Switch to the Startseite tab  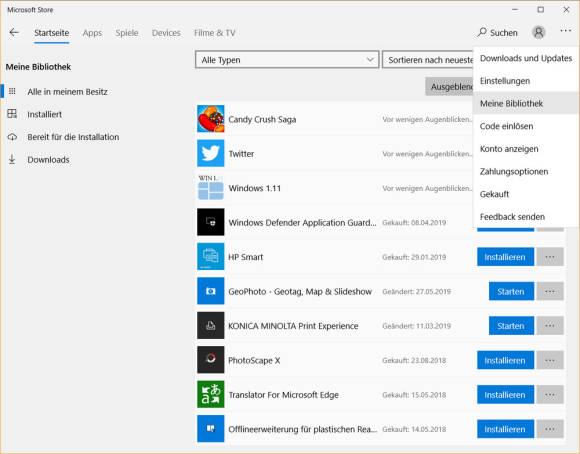point(51,33)
